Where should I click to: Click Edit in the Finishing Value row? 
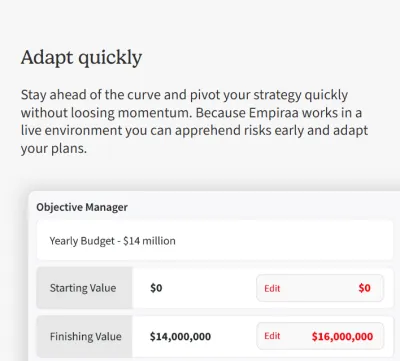click(x=272, y=336)
